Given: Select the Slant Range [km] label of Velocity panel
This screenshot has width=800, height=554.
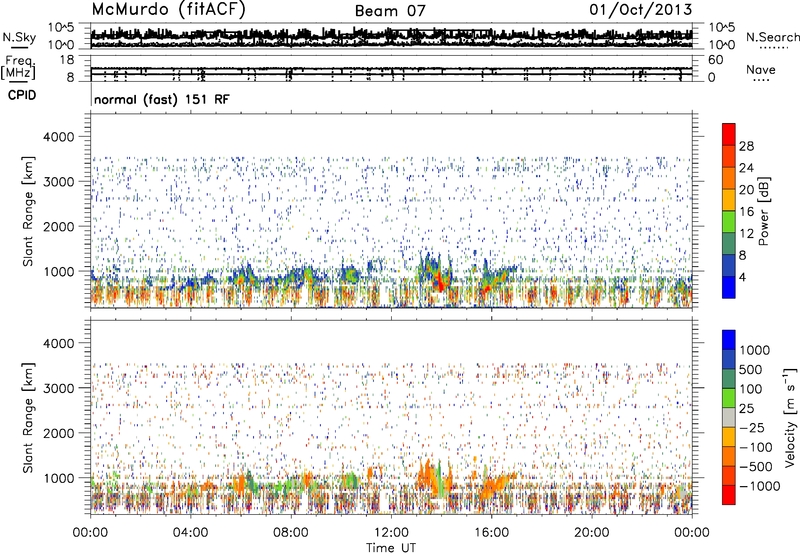Looking at the screenshot, I should [28, 417].
